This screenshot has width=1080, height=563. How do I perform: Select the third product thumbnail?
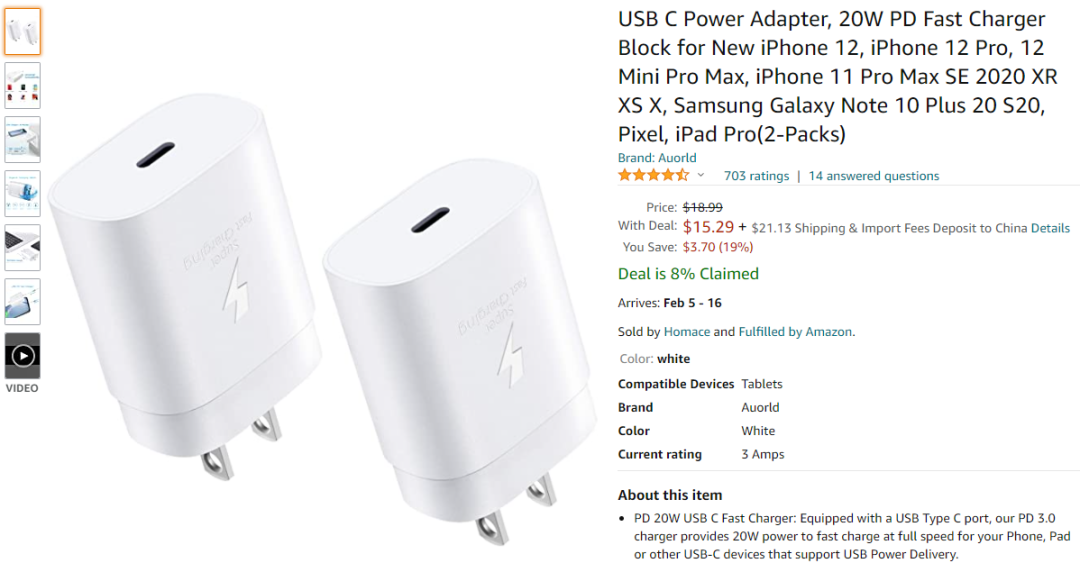23,139
